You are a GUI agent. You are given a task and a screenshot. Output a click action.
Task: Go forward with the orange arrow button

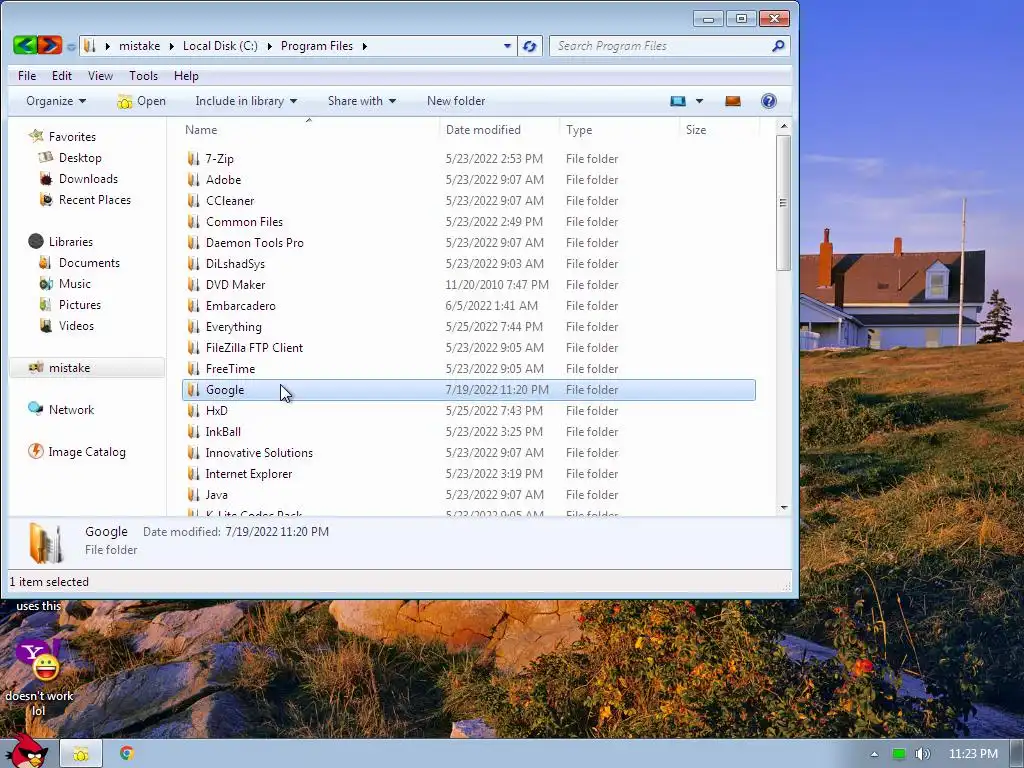(x=50, y=46)
